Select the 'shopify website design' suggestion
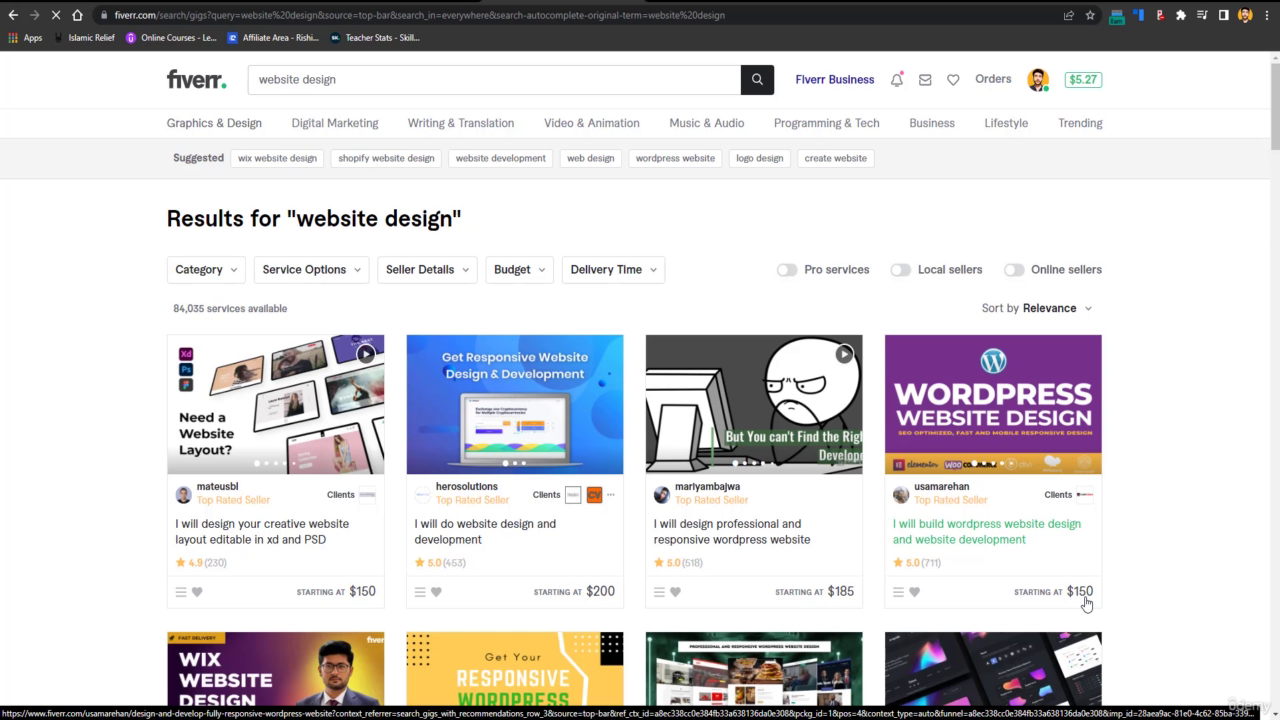The width and height of the screenshot is (1280, 720). click(x=386, y=158)
